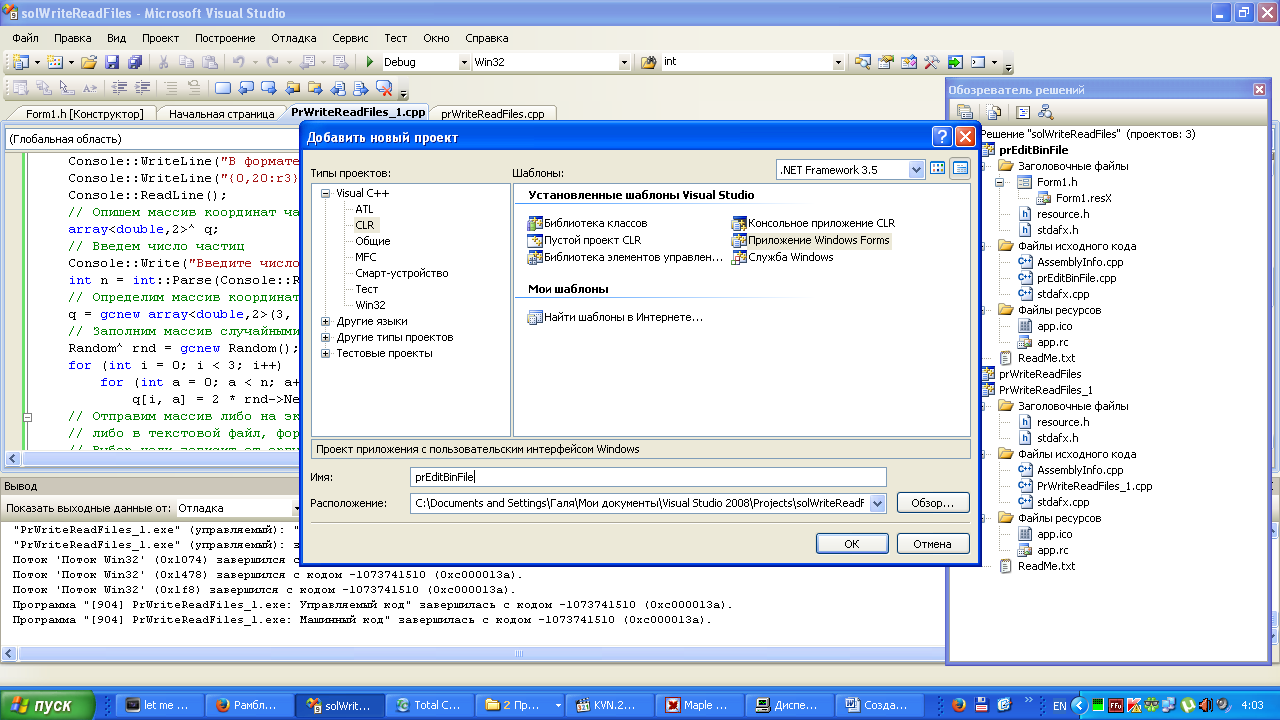Click the Command Window toolbar icon
Viewport: 1280px width, 720px height.
(x=979, y=62)
